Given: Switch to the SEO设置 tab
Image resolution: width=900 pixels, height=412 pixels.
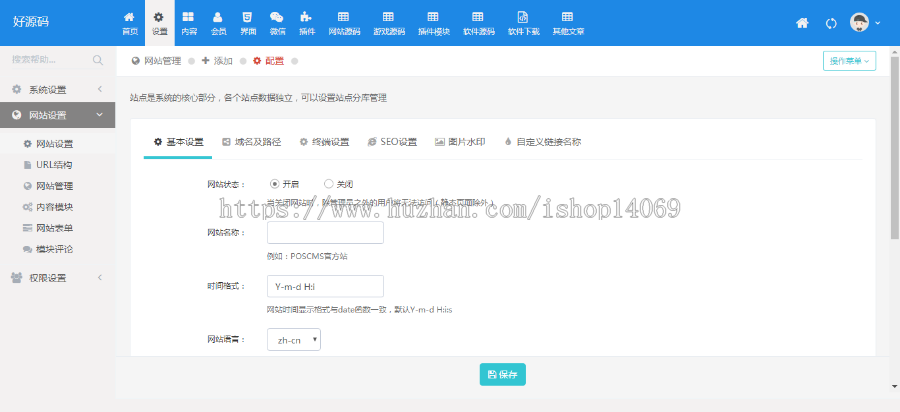Looking at the screenshot, I should [x=391, y=142].
